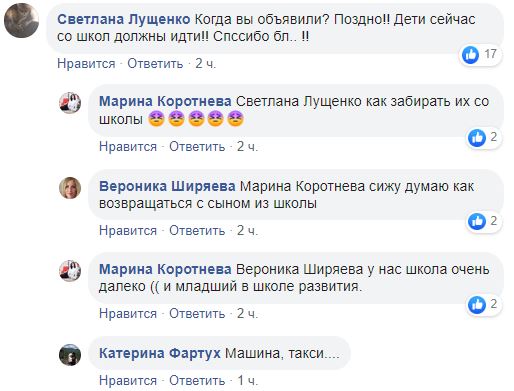This screenshot has width=514, height=391.
Task: Like Марина Коротнева's reply about school being far
Action: tap(128, 313)
